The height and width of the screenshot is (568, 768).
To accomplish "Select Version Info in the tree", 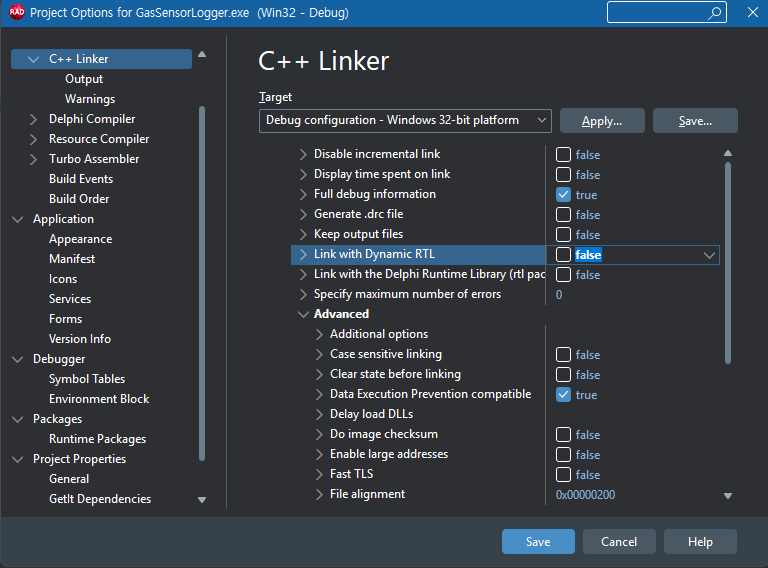I will pos(80,339).
